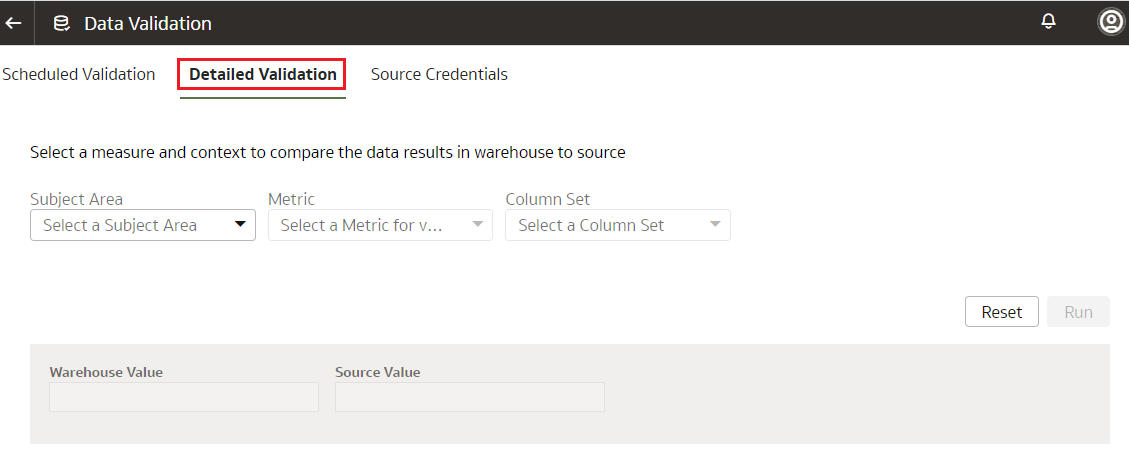Select the Detailed Validation tab

(262, 74)
